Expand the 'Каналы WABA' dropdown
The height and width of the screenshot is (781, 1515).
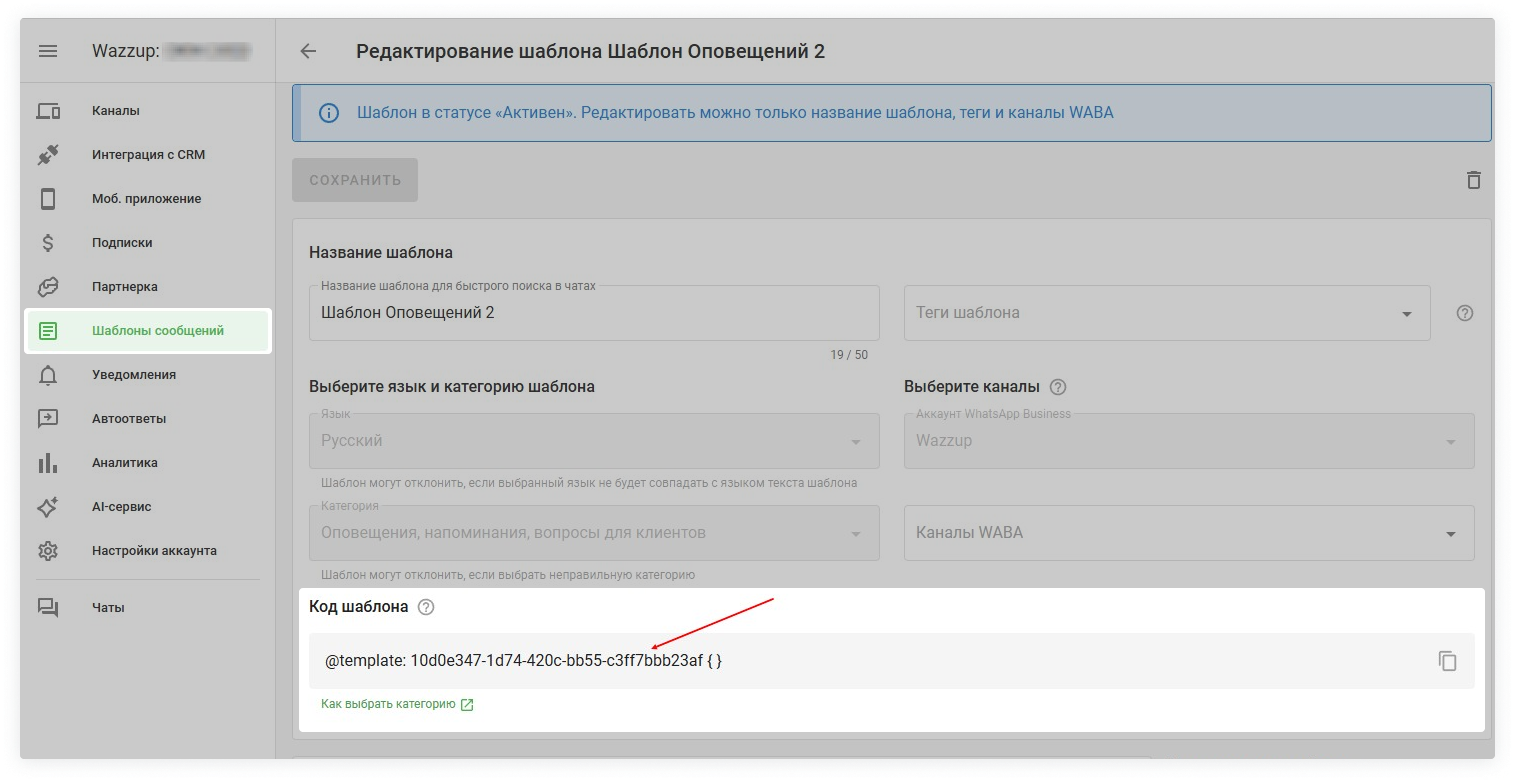(1450, 534)
